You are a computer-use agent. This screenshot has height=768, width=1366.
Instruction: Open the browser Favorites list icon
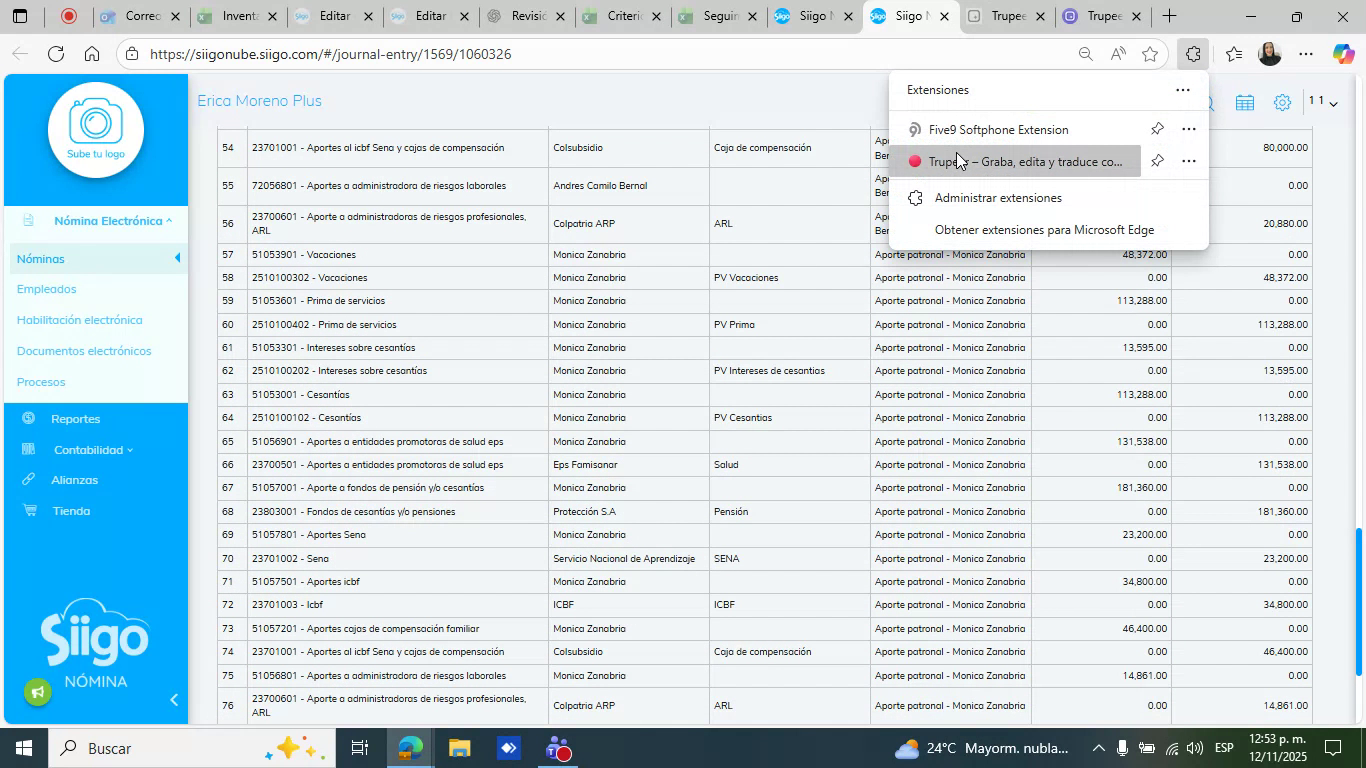1234,54
